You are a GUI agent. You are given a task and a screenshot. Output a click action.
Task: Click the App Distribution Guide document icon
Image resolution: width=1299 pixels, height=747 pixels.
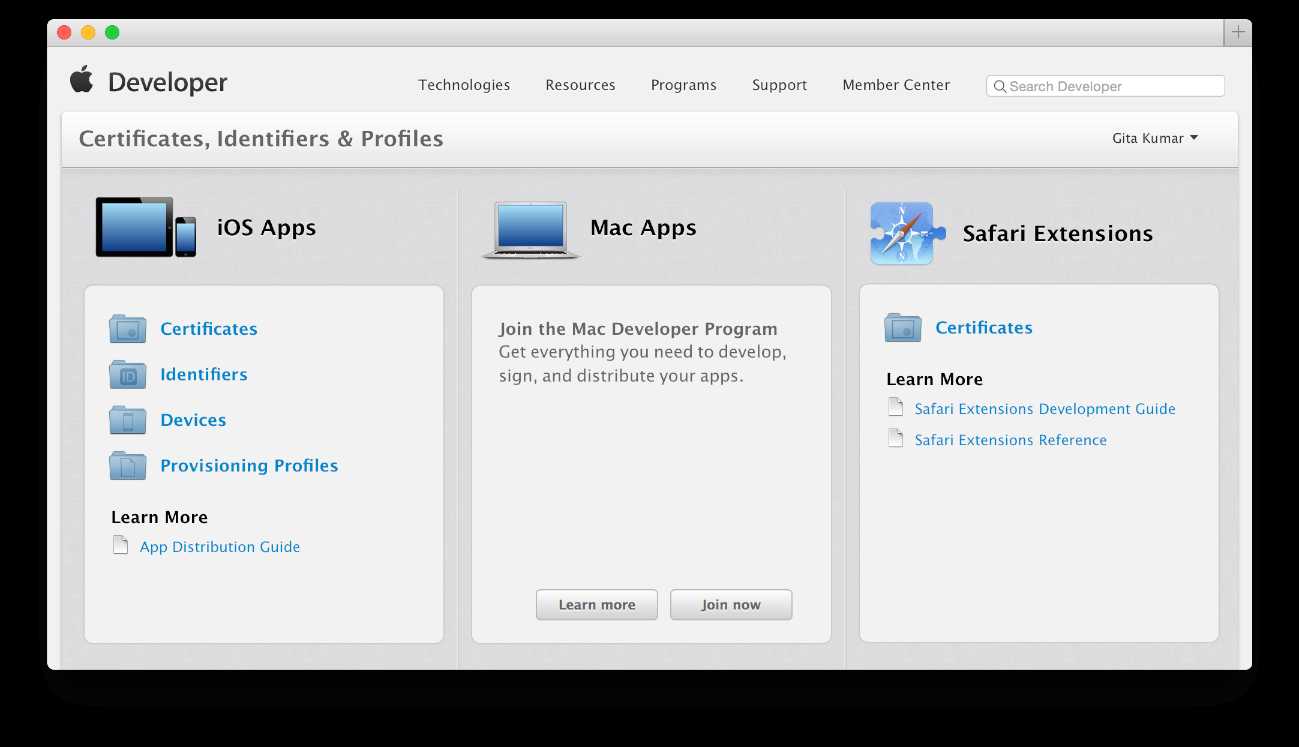[x=121, y=546]
